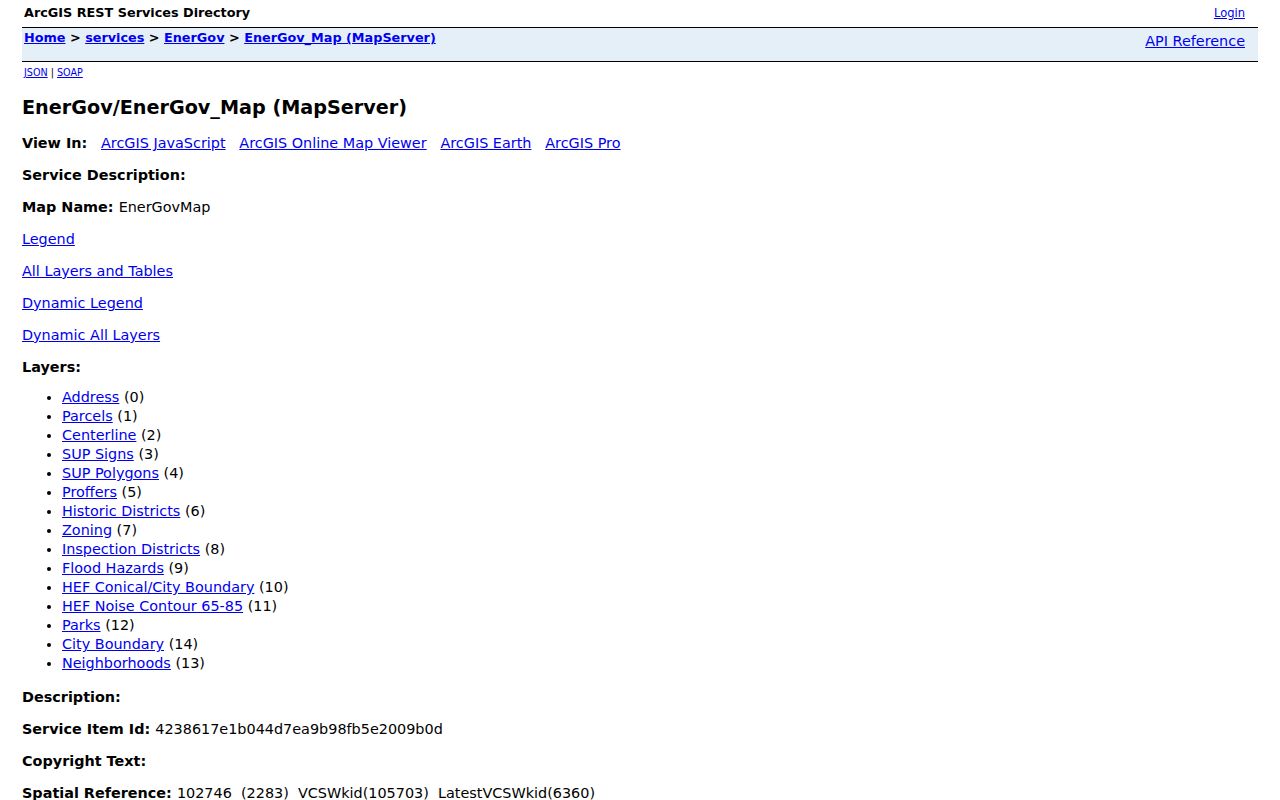Image resolution: width=1280 pixels, height=800 pixels.
Task: Open the Parcels layer
Action: pos(87,416)
